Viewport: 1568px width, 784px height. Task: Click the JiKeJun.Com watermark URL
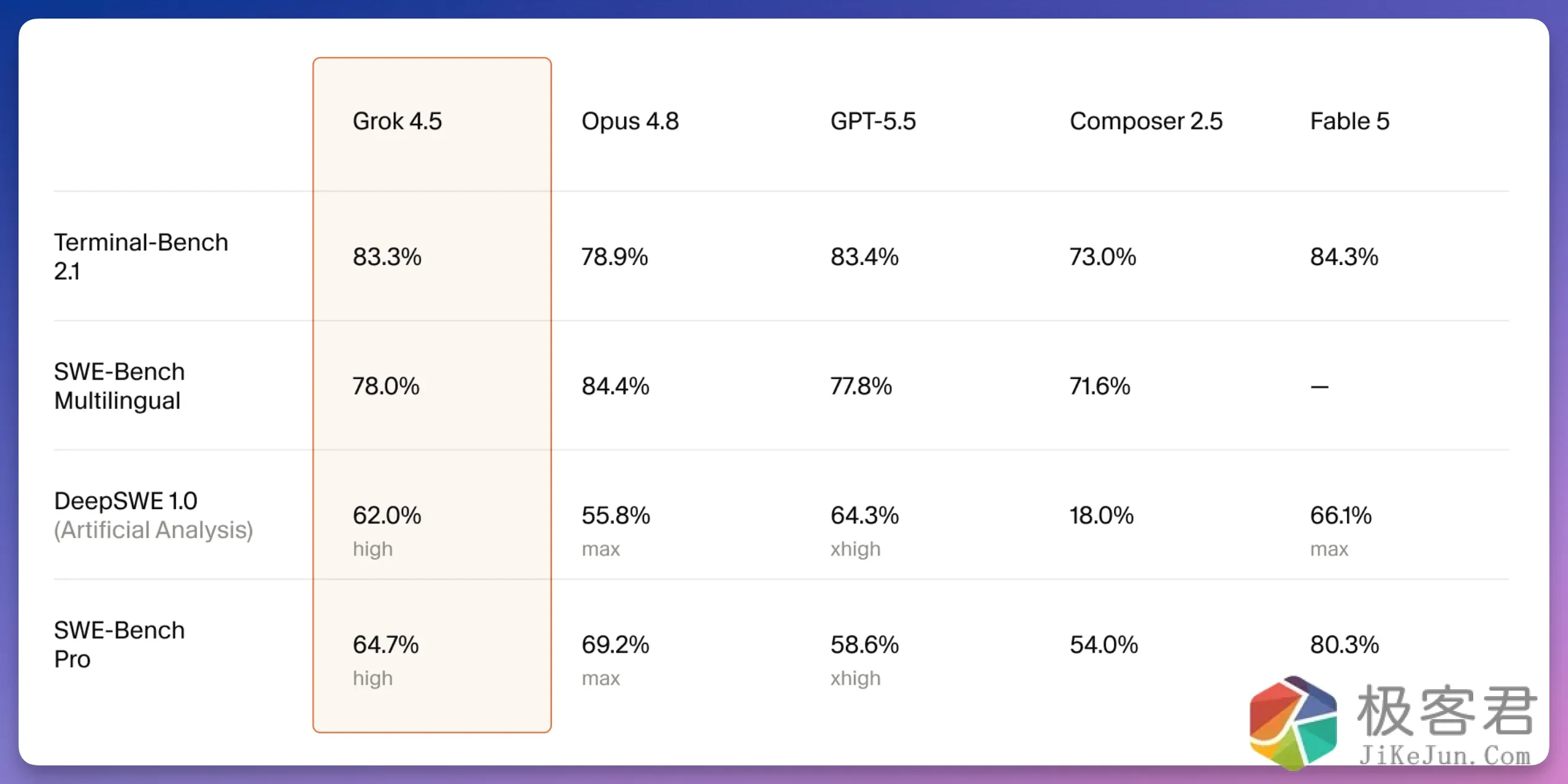[x=1445, y=756]
